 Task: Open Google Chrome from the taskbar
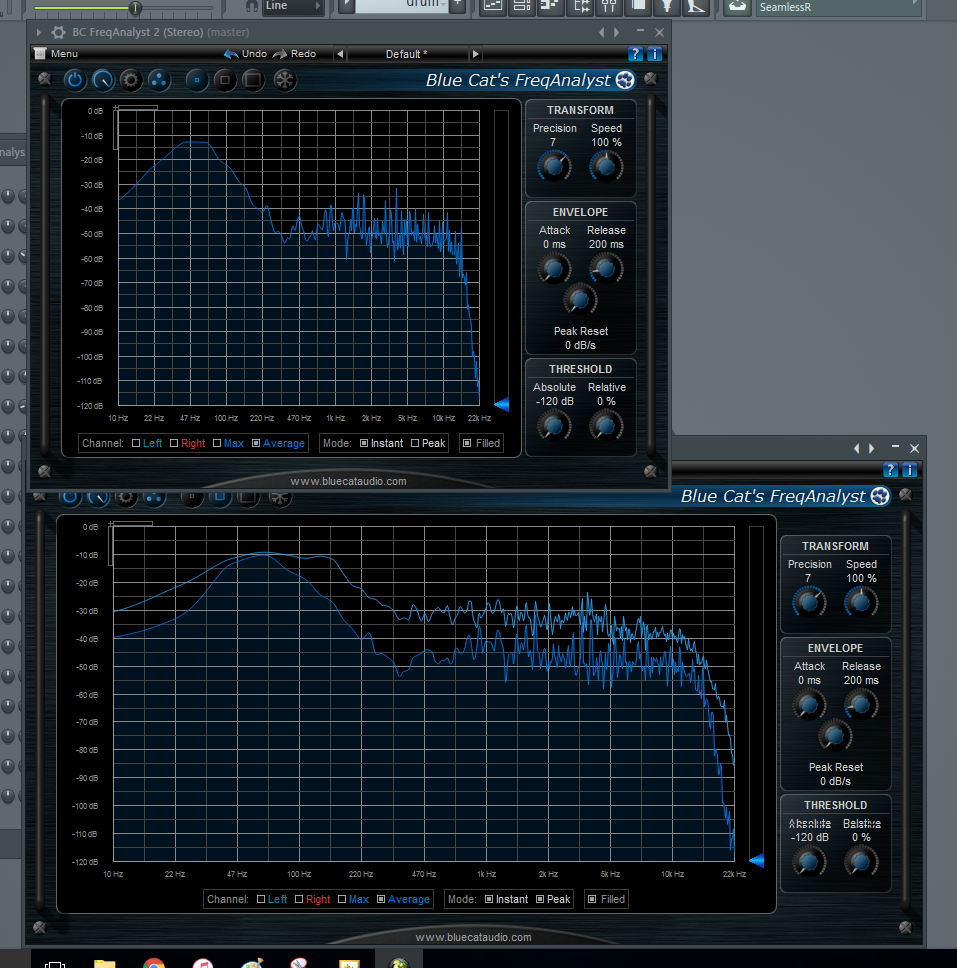tap(154, 963)
